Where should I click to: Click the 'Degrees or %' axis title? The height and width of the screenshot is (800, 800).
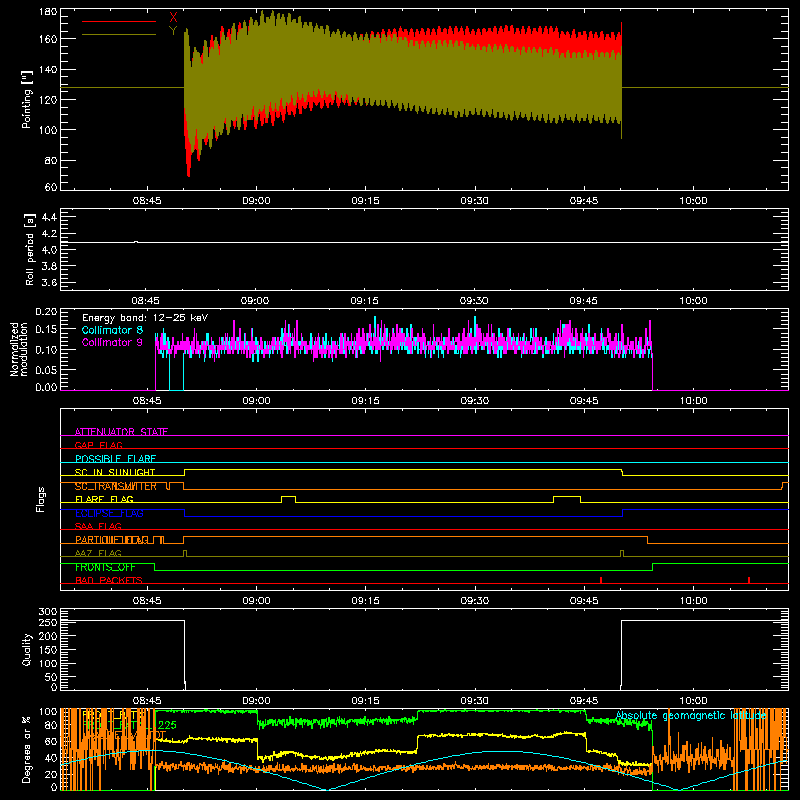coord(27,749)
